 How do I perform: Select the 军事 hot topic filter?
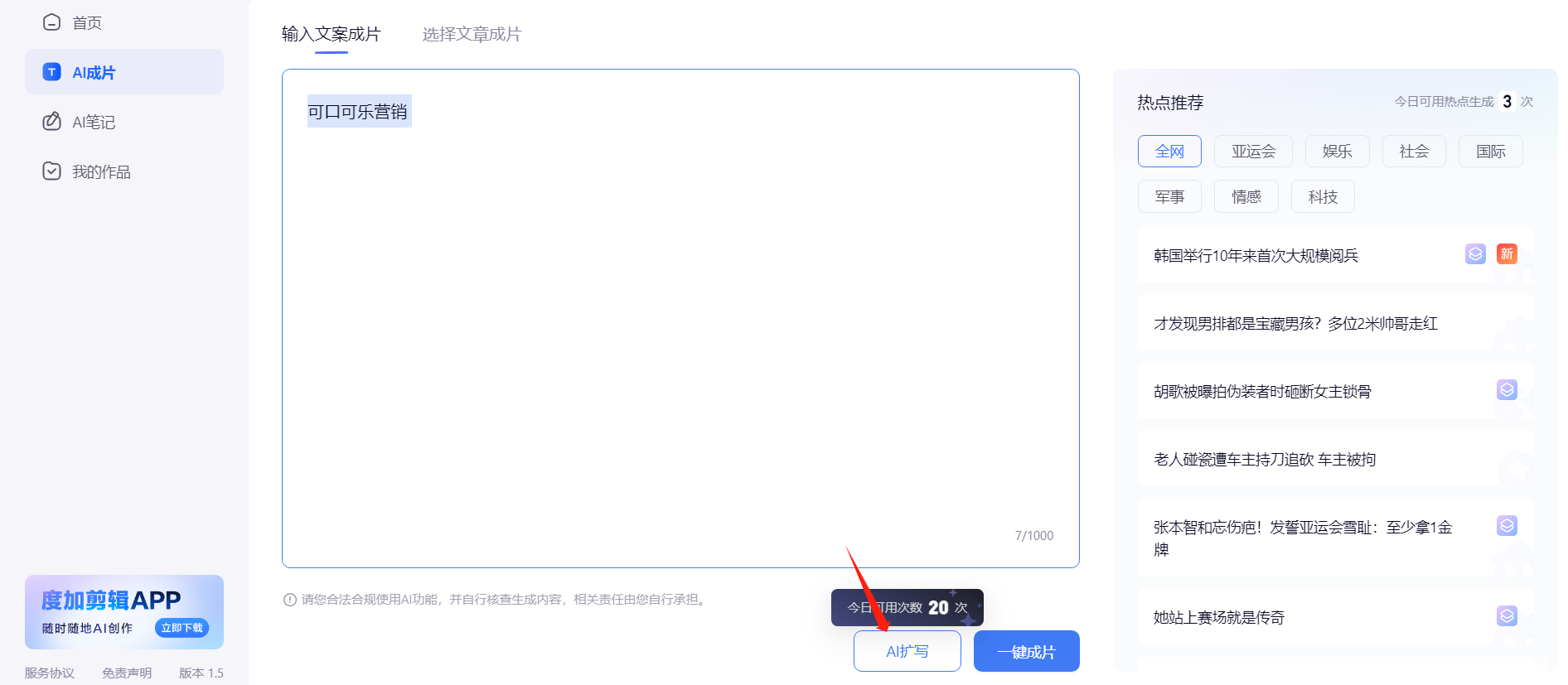pos(1169,197)
